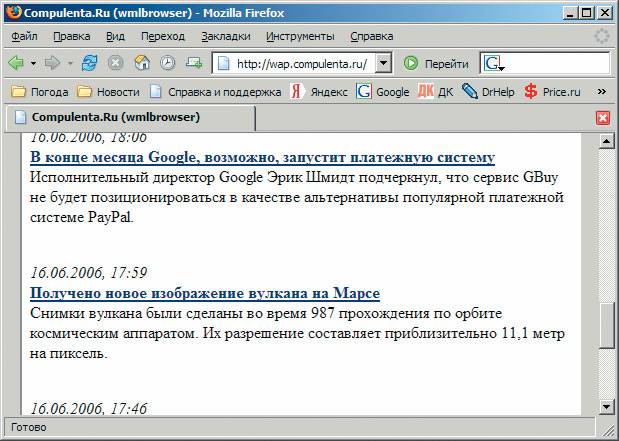619x441 pixels.
Task: Click the Reload page icon
Action: click(x=90, y=63)
